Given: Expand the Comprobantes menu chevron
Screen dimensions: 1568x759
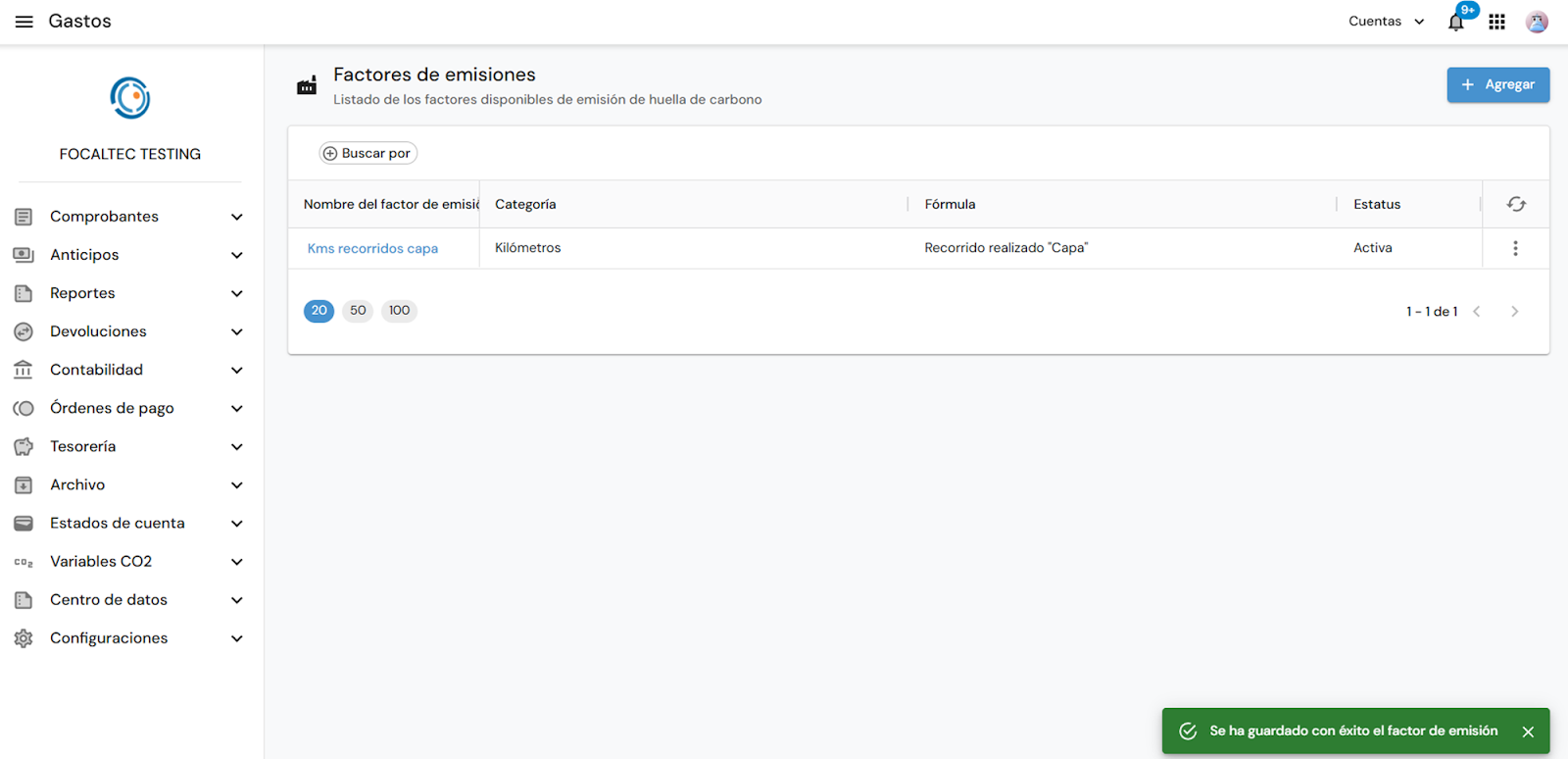Looking at the screenshot, I should click(x=236, y=217).
